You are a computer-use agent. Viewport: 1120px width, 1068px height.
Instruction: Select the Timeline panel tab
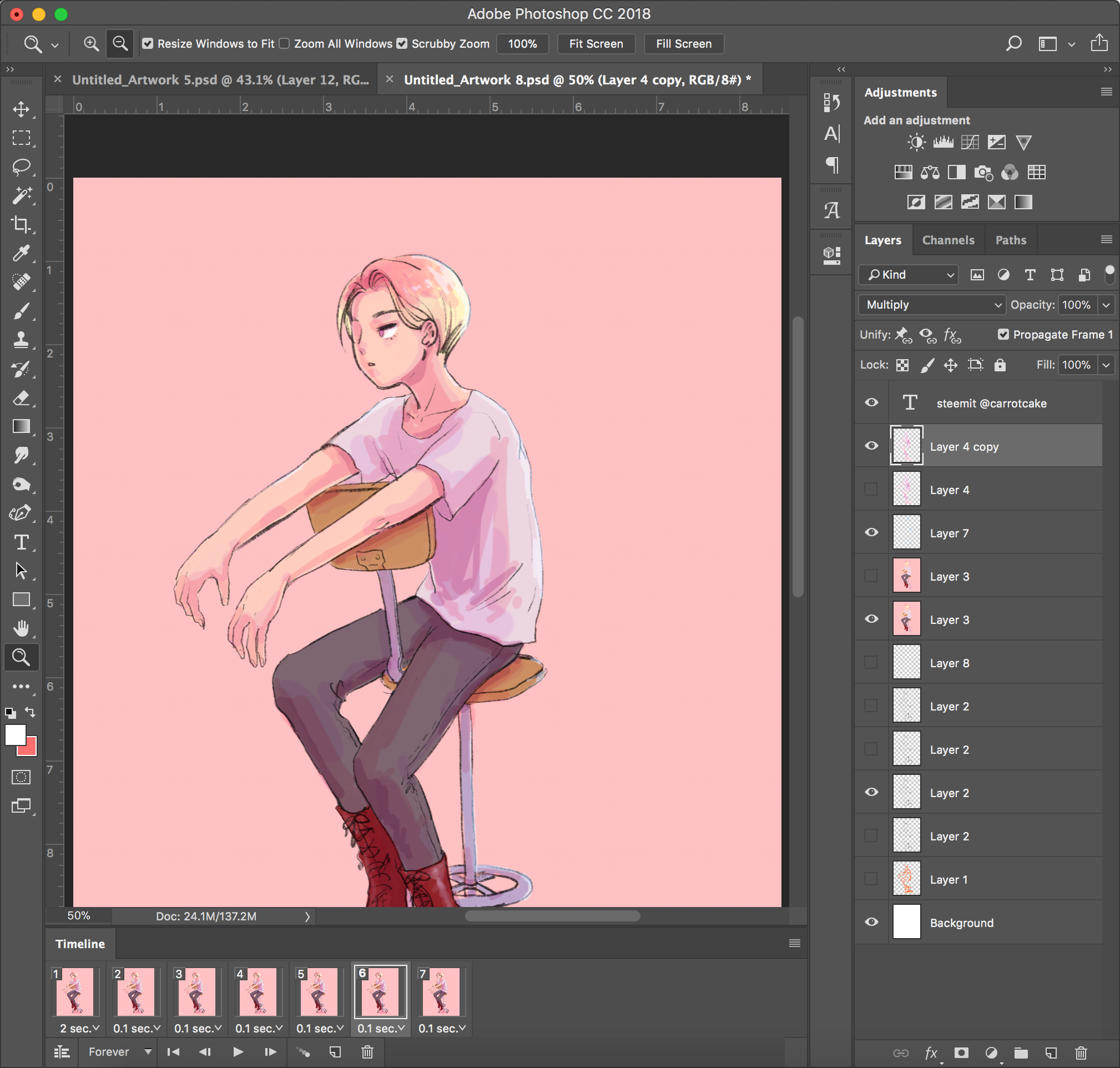(x=80, y=944)
